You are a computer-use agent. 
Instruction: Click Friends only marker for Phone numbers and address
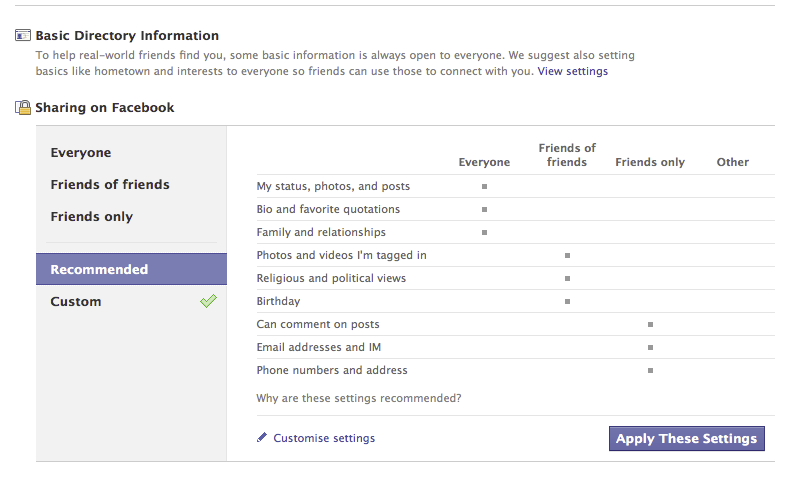[650, 370]
